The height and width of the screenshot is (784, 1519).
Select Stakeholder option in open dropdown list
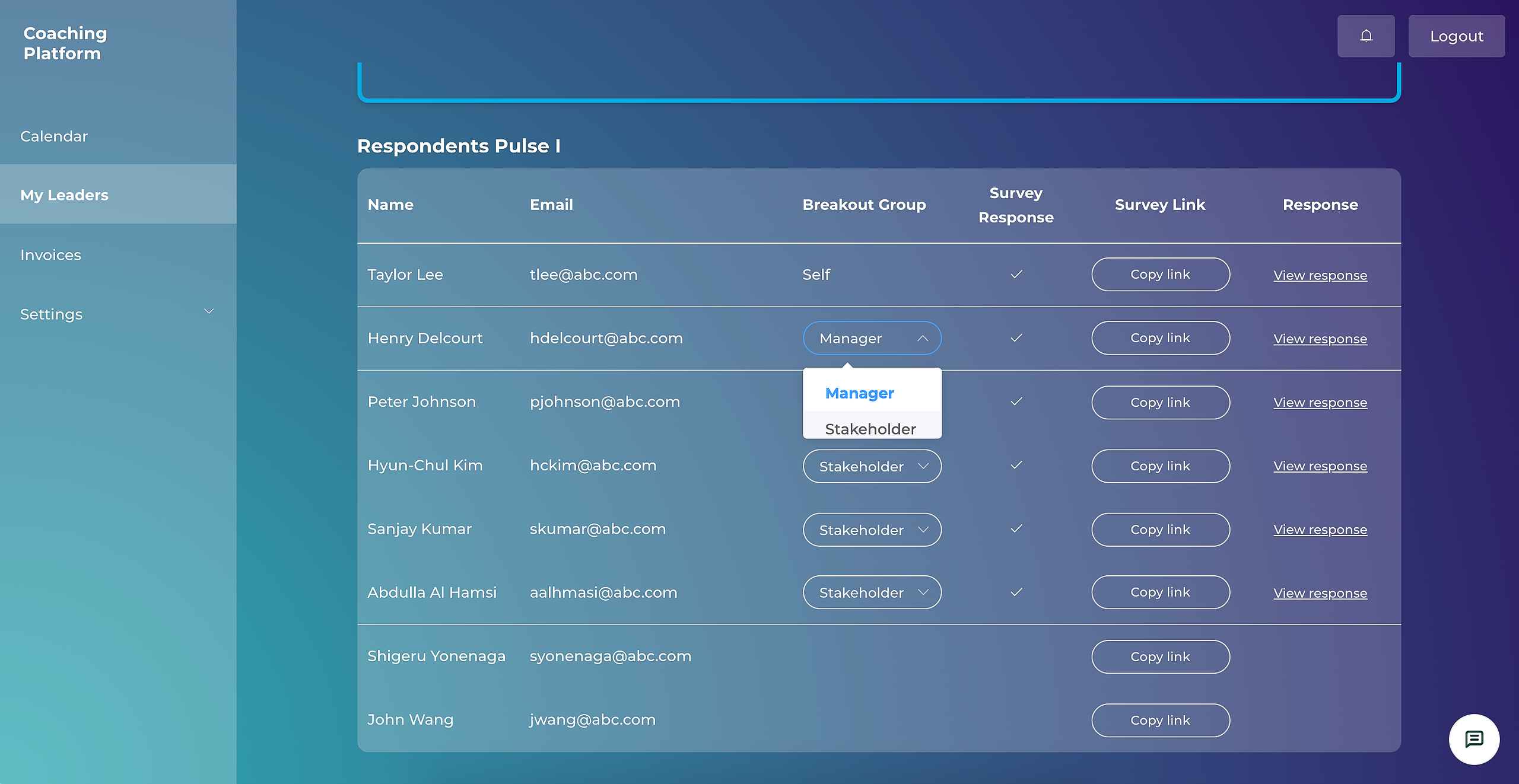point(870,428)
